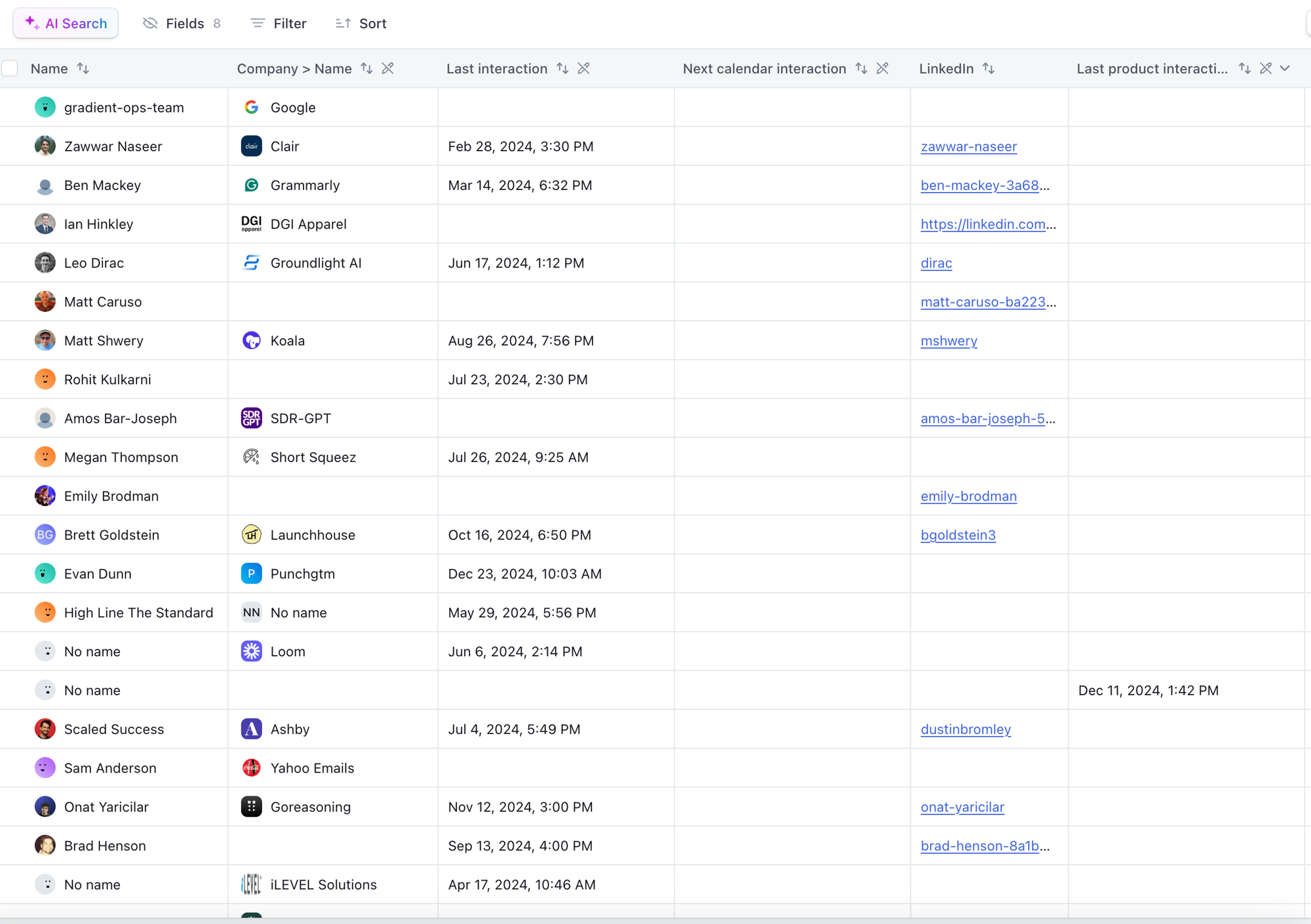Open the Fields visibility menu
The image size is (1311, 924).
point(182,24)
